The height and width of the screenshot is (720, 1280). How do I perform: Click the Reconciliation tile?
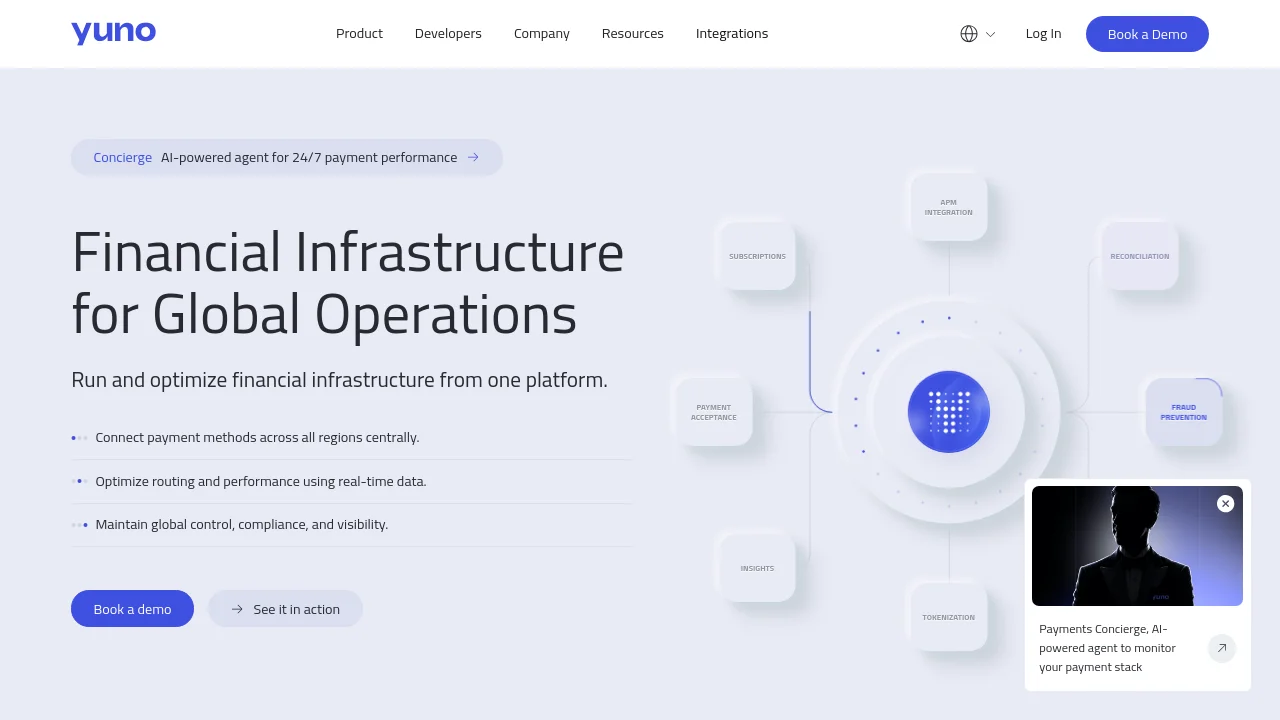tap(1139, 256)
